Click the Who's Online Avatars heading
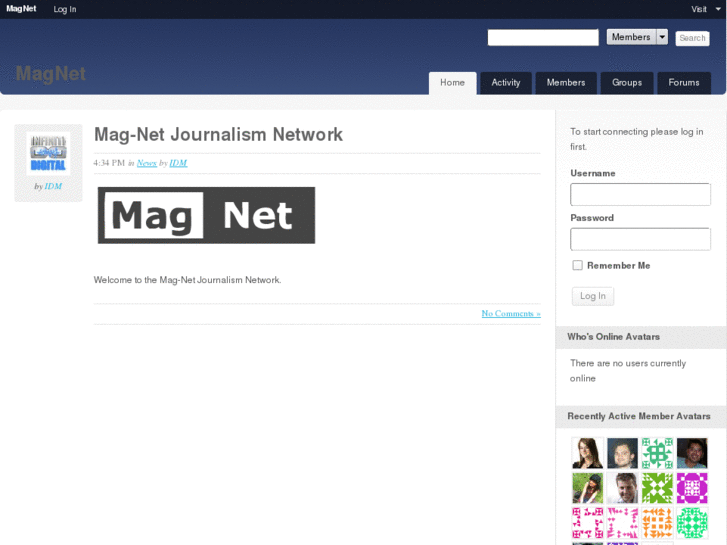The image size is (727, 545). click(x=613, y=337)
